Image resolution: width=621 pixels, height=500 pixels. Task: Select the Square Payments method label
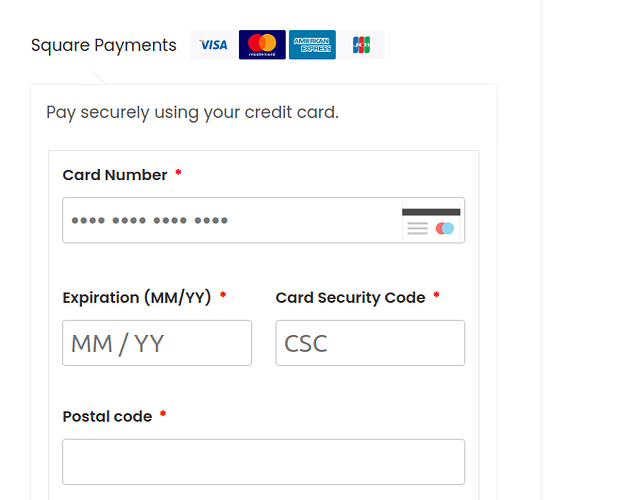(104, 45)
